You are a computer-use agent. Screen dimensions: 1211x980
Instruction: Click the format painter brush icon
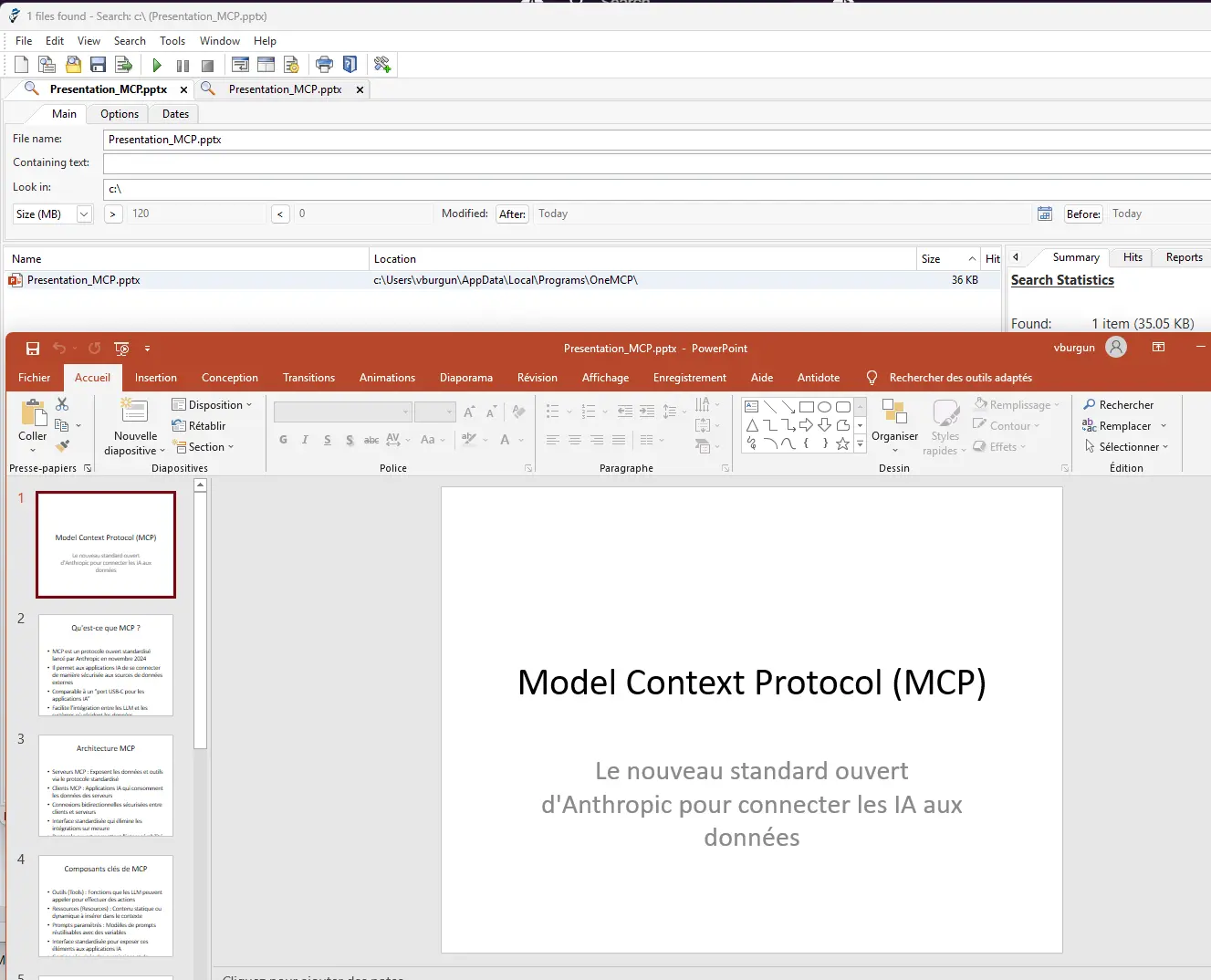coord(62,446)
